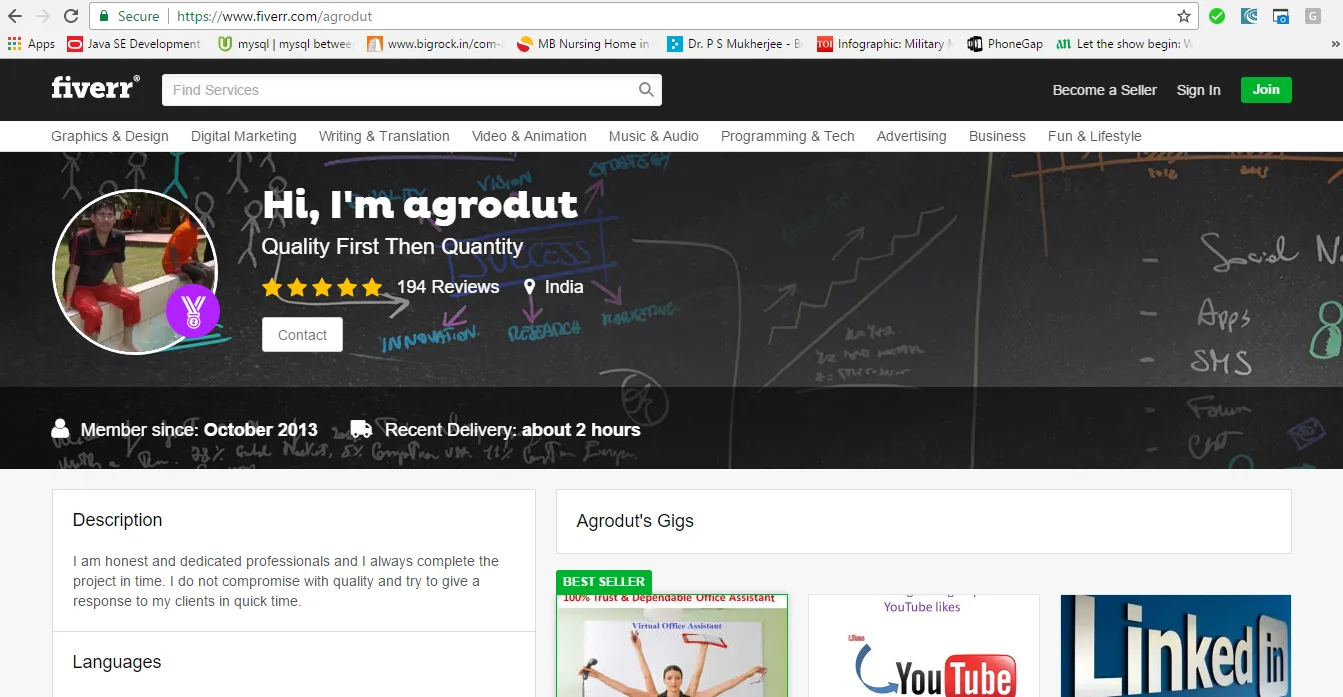The image size is (1343, 697).
Task: Open the Apps bookmarks icon
Action: click(x=14, y=44)
